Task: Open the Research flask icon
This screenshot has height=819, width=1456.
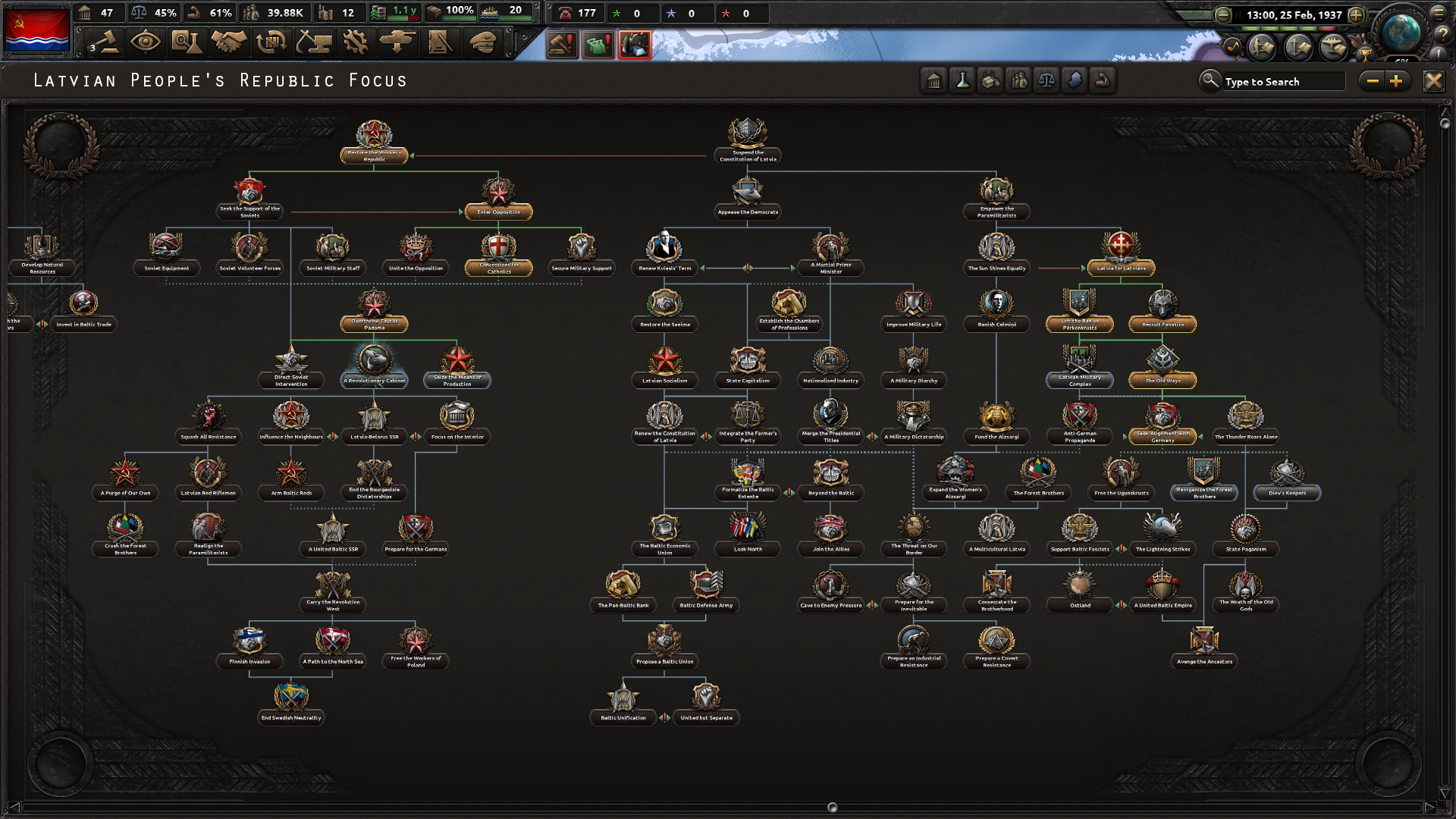Action: pos(187,42)
